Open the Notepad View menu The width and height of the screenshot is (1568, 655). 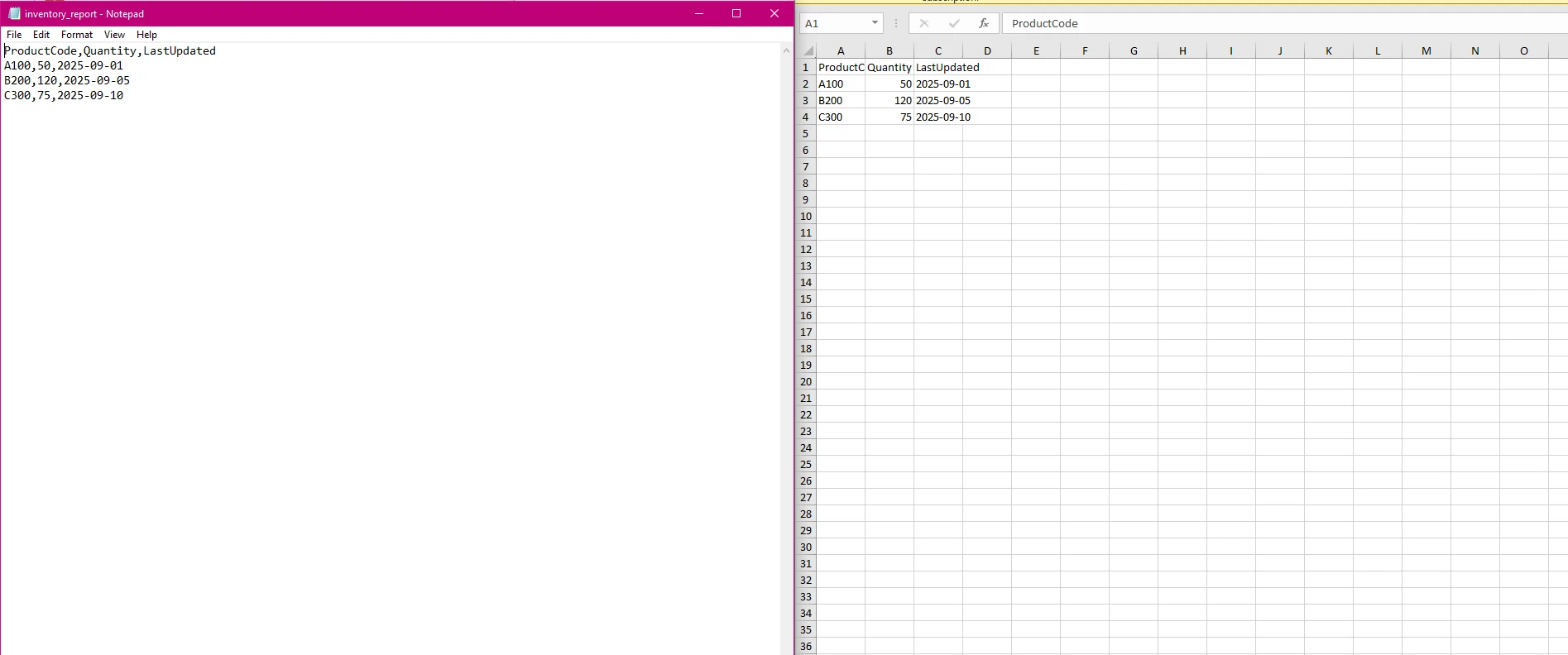pyautogui.click(x=114, y=35)
